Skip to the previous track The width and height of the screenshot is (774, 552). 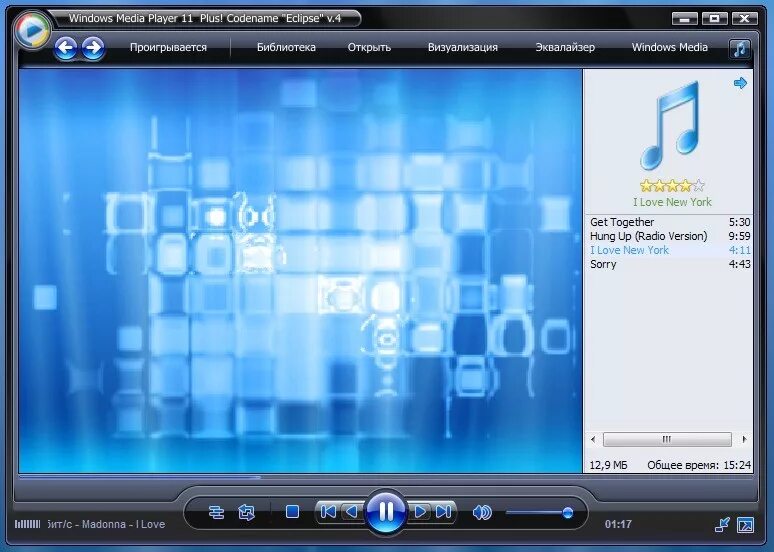328,512
